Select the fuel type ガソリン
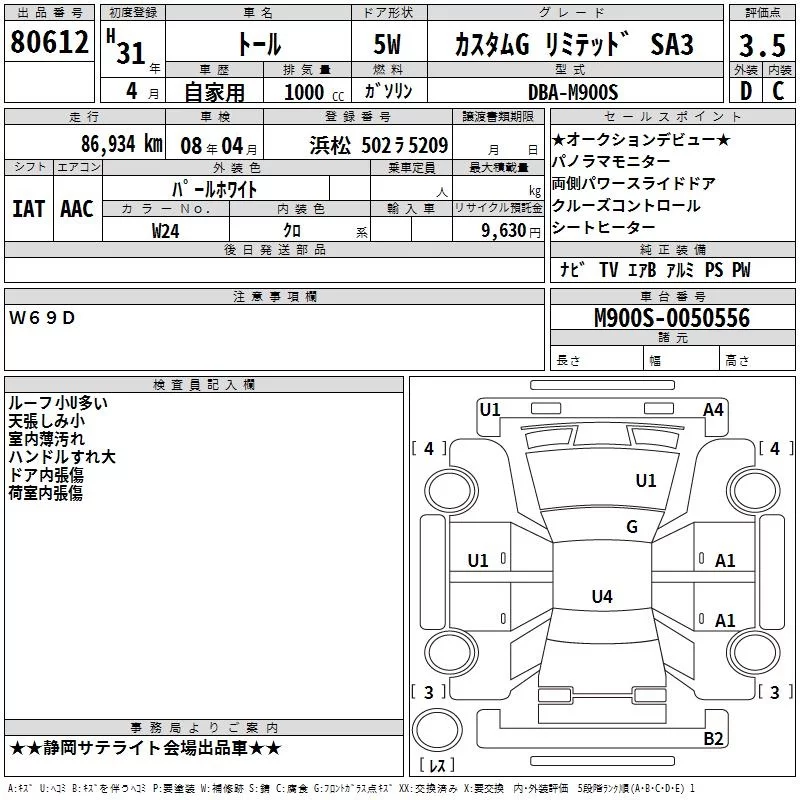The image size is (800, 800). point(388,91)
